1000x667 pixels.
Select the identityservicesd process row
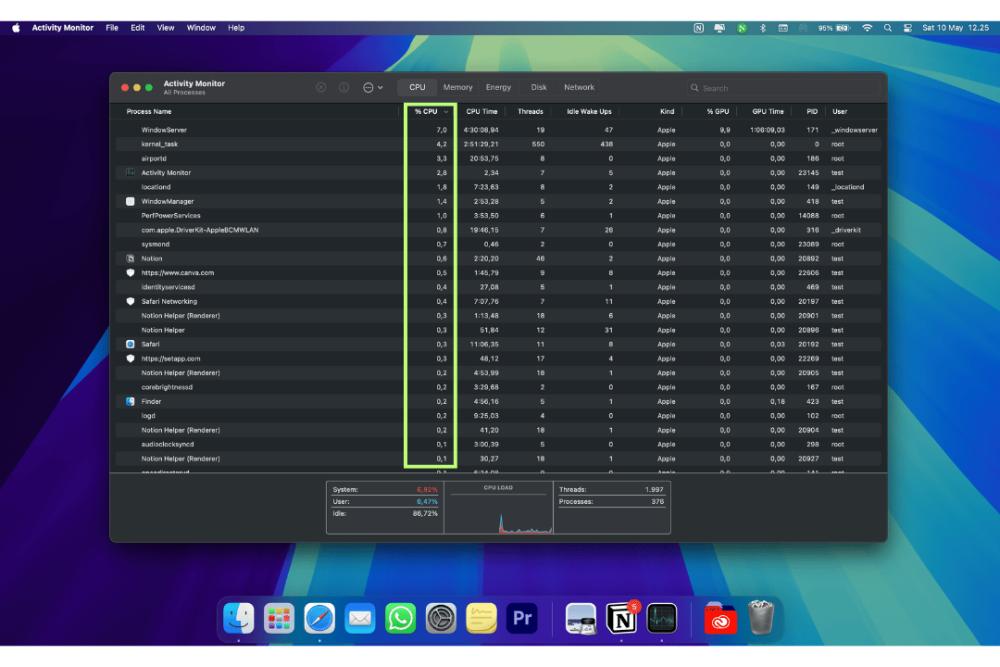tap(498, 287)
